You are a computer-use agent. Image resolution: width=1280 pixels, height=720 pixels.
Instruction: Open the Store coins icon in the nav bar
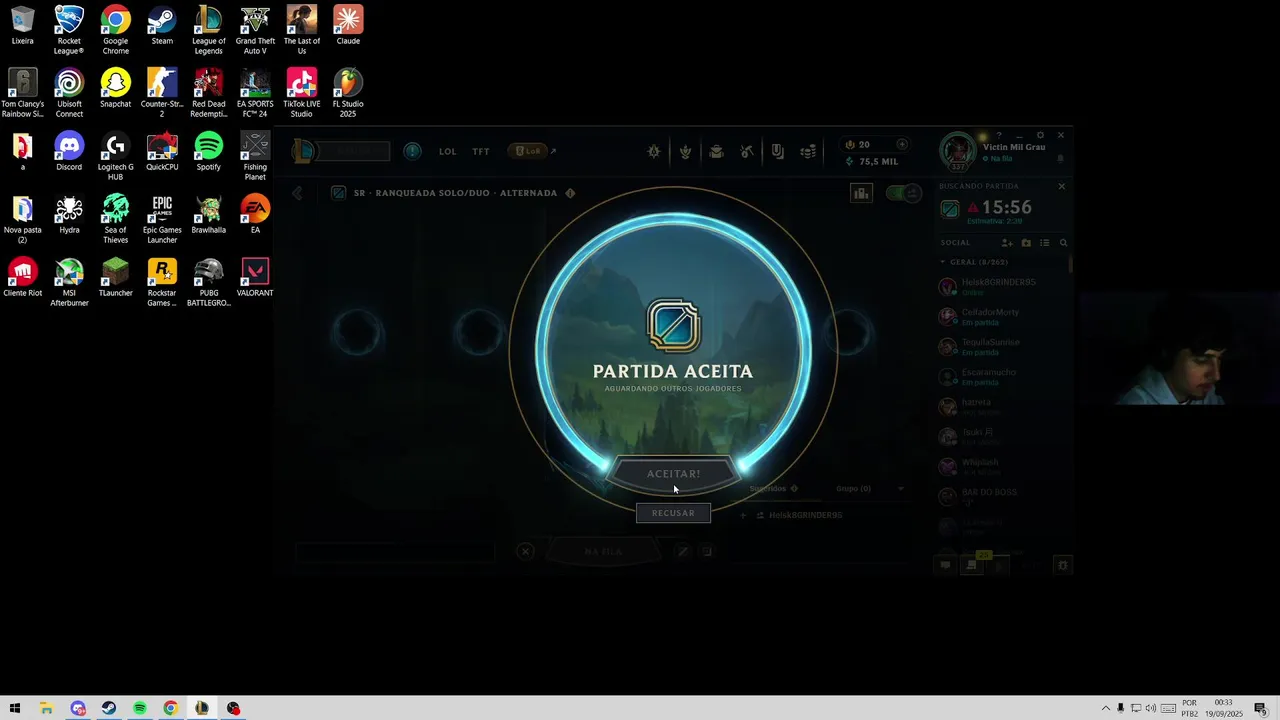[x=808, y=152]
